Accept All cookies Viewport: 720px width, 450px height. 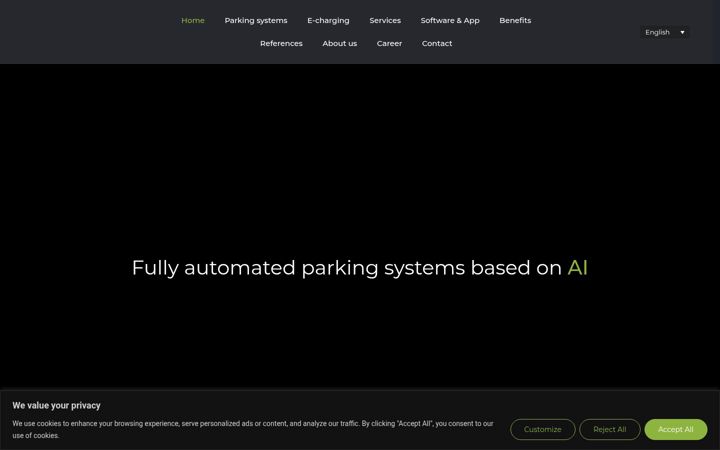pyautogui.click(x=675, y=429)
